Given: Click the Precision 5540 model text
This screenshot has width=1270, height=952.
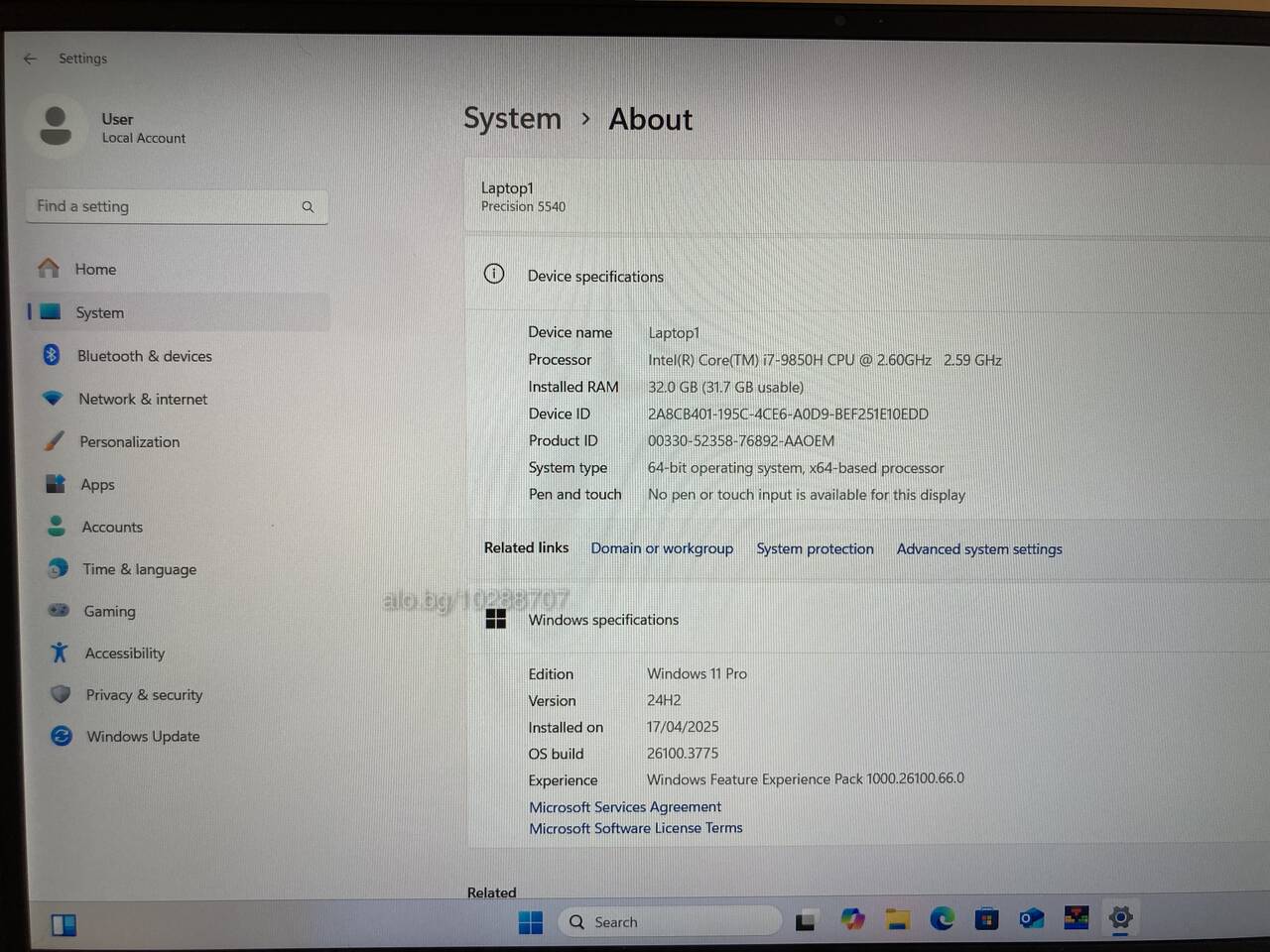Looking at the screenshot, I should [x=523, y=206].
